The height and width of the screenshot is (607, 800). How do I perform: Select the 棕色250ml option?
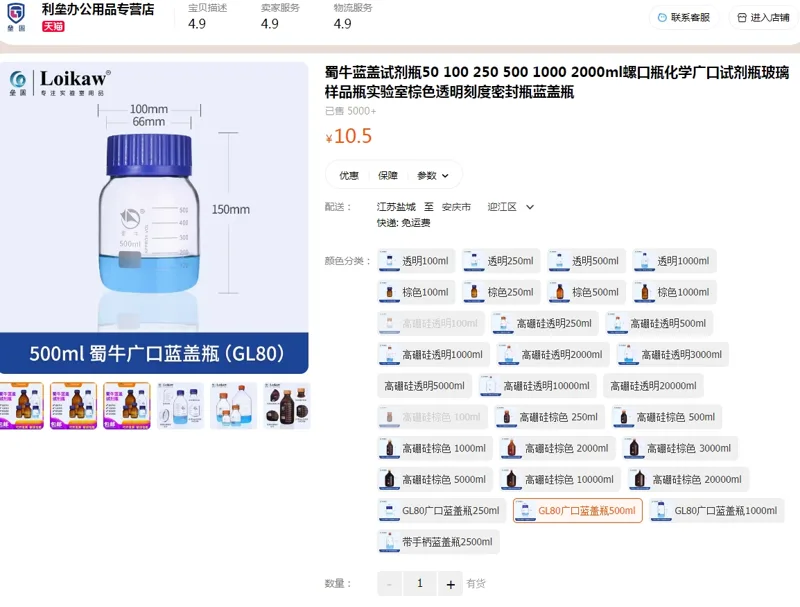[x=501, y=292]
